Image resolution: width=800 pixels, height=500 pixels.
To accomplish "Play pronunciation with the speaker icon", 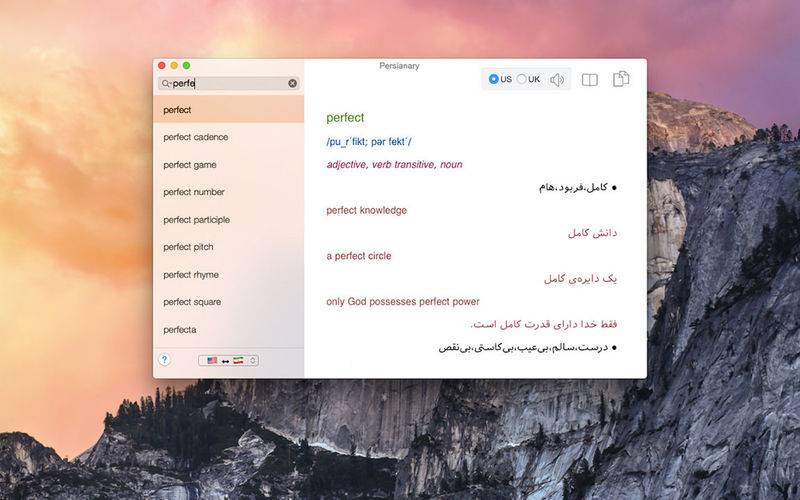I will coord(557,80).
